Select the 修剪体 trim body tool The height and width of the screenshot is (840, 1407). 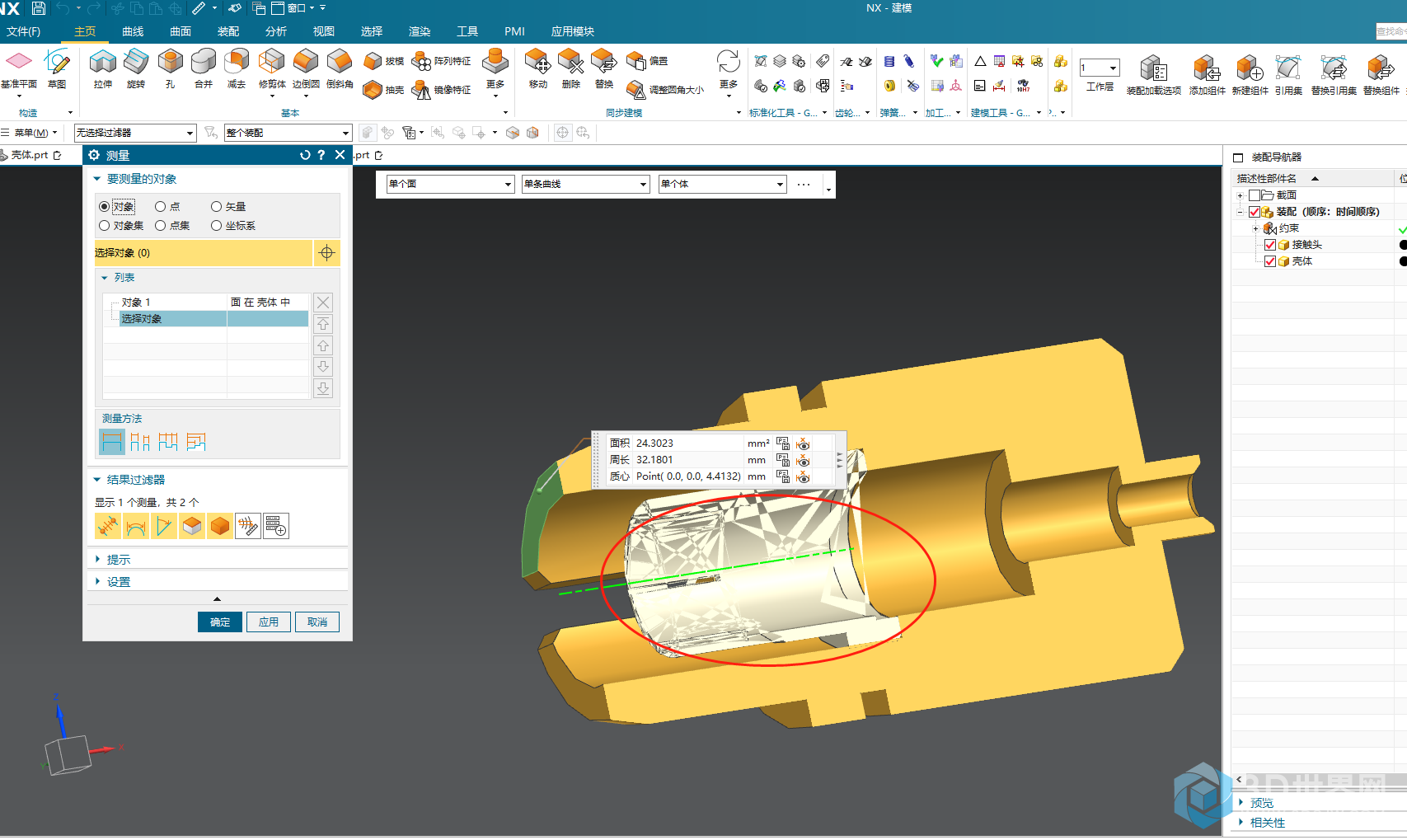point(272,69)
